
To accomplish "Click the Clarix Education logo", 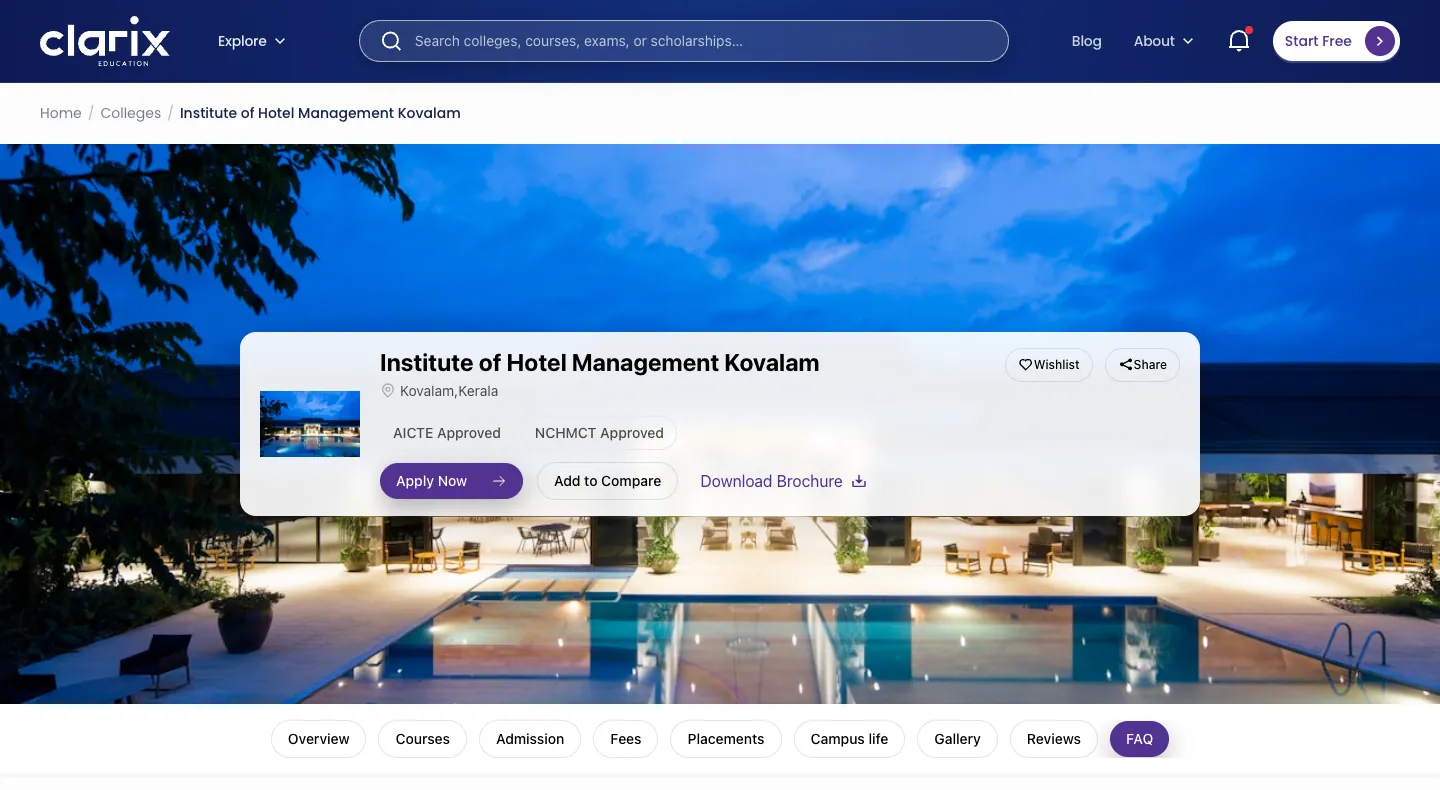I will [105, 41].
